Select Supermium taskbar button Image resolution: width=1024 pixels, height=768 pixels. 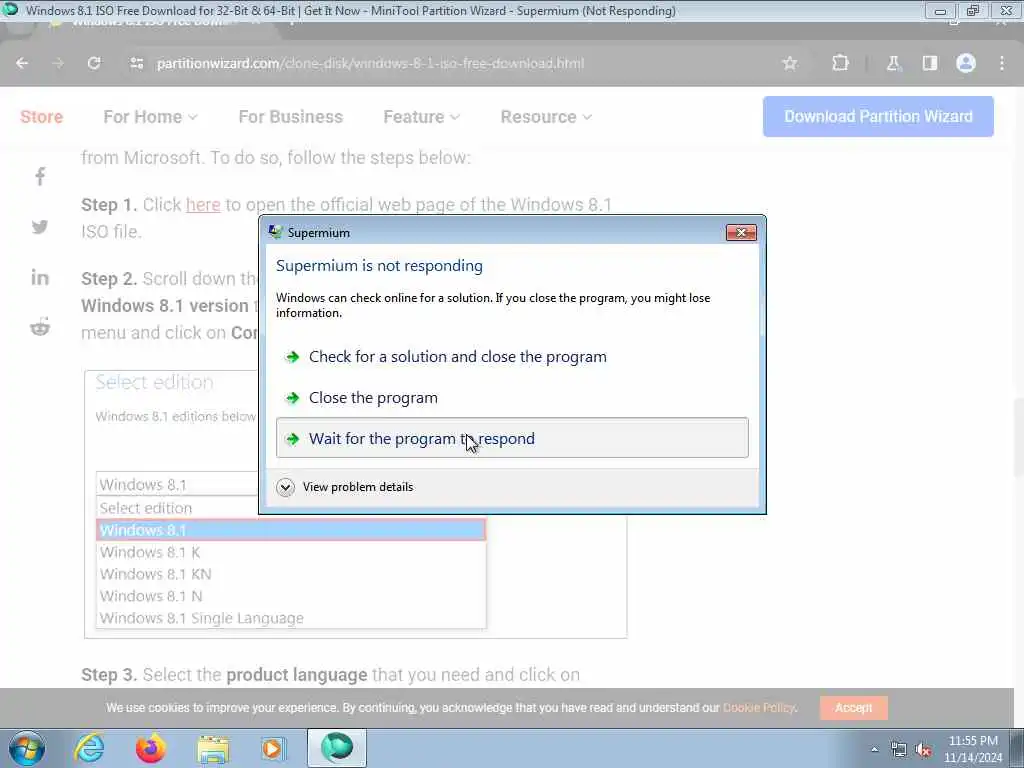[337, 748]
